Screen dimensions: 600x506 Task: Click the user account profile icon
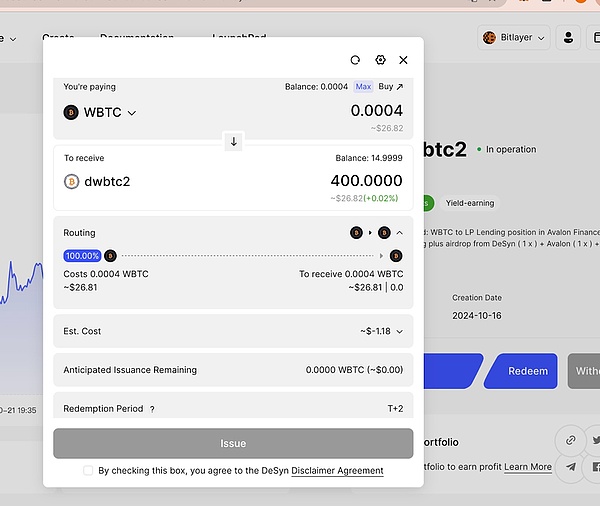[x=568, y=38]
